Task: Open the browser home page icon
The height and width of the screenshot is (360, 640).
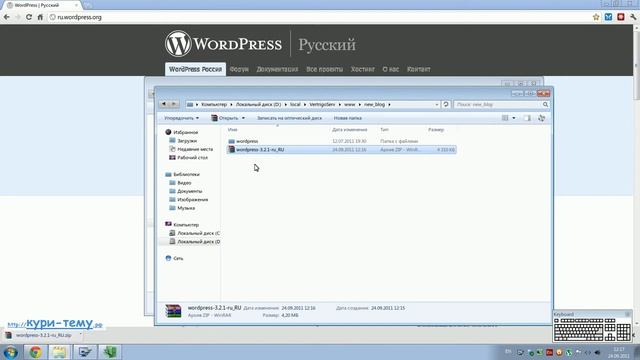Action: coord(40,17)
